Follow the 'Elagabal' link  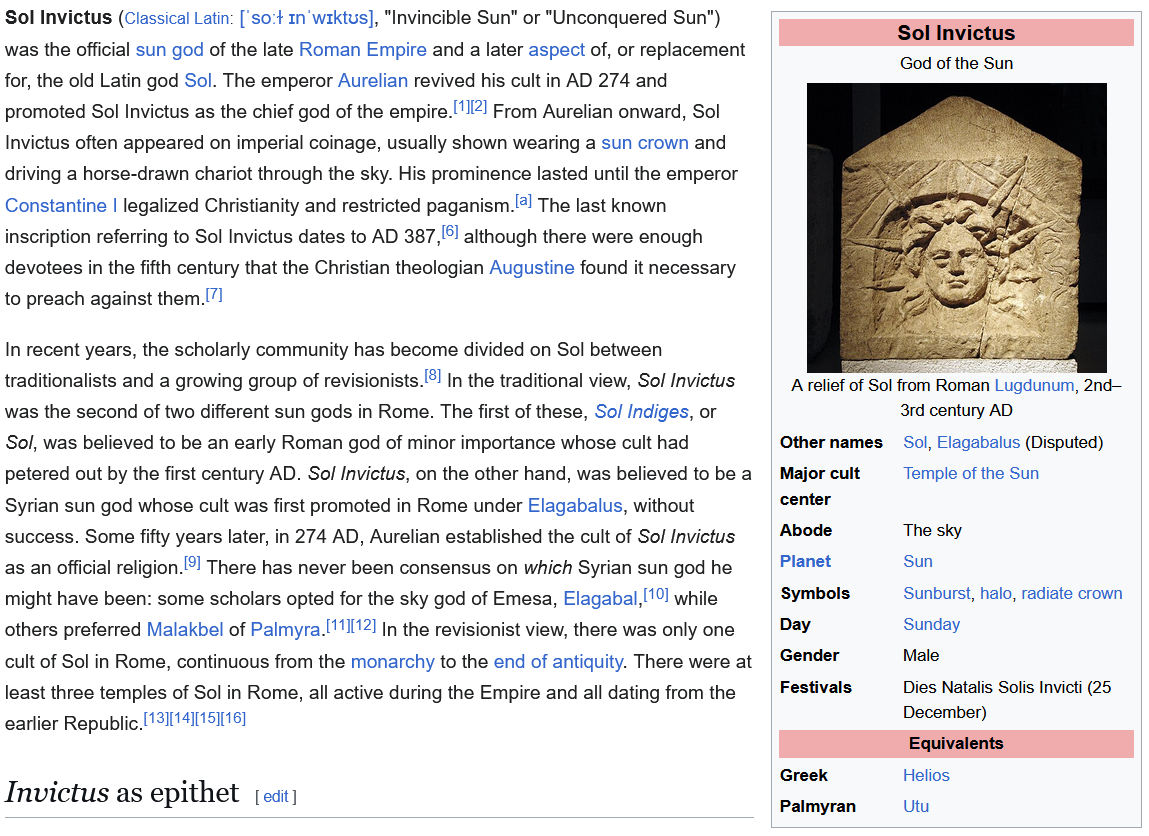[x=600, y=599]
